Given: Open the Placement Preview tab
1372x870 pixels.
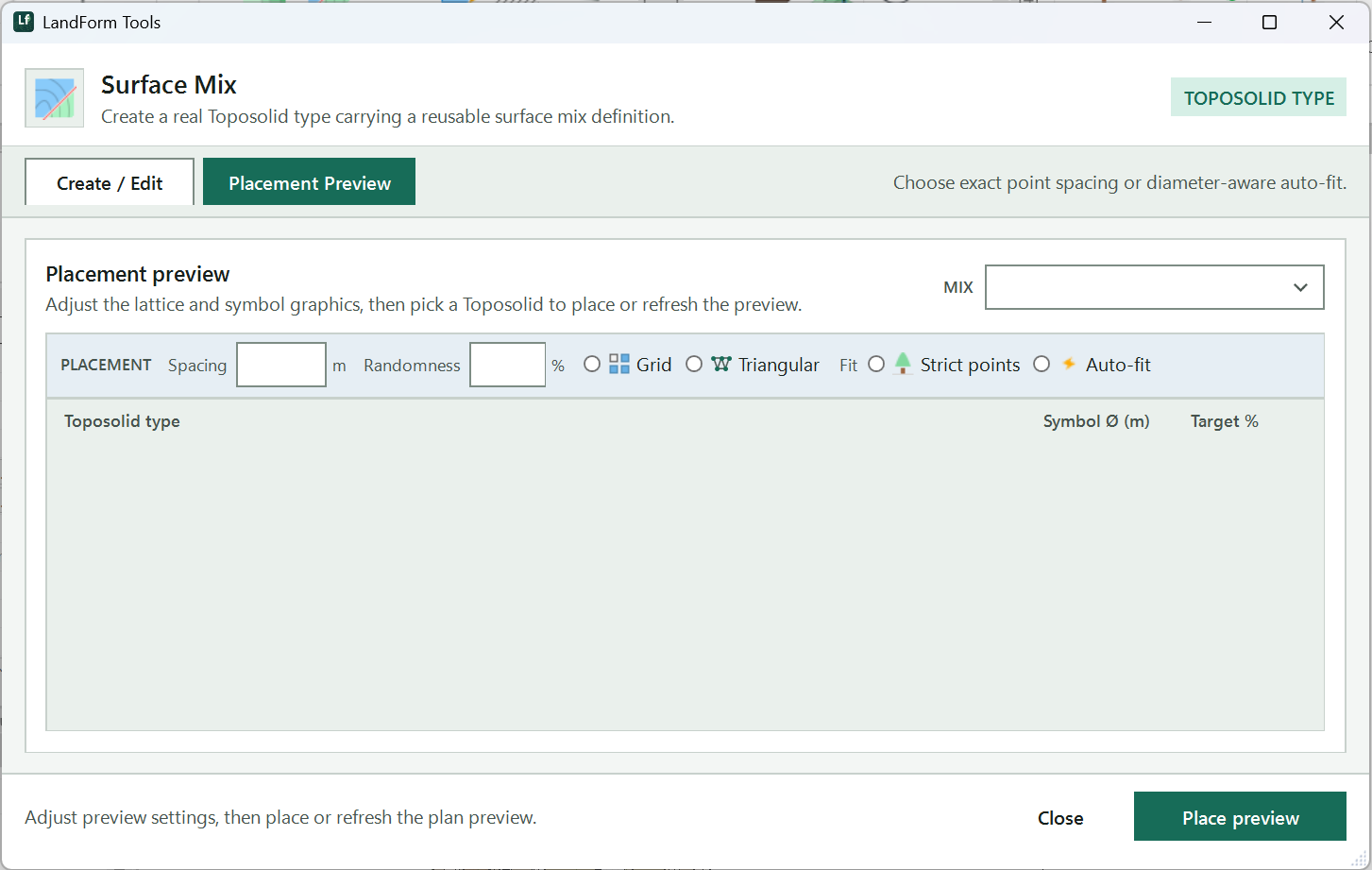Looking at the screenshot, I should [x=309, y=182].
